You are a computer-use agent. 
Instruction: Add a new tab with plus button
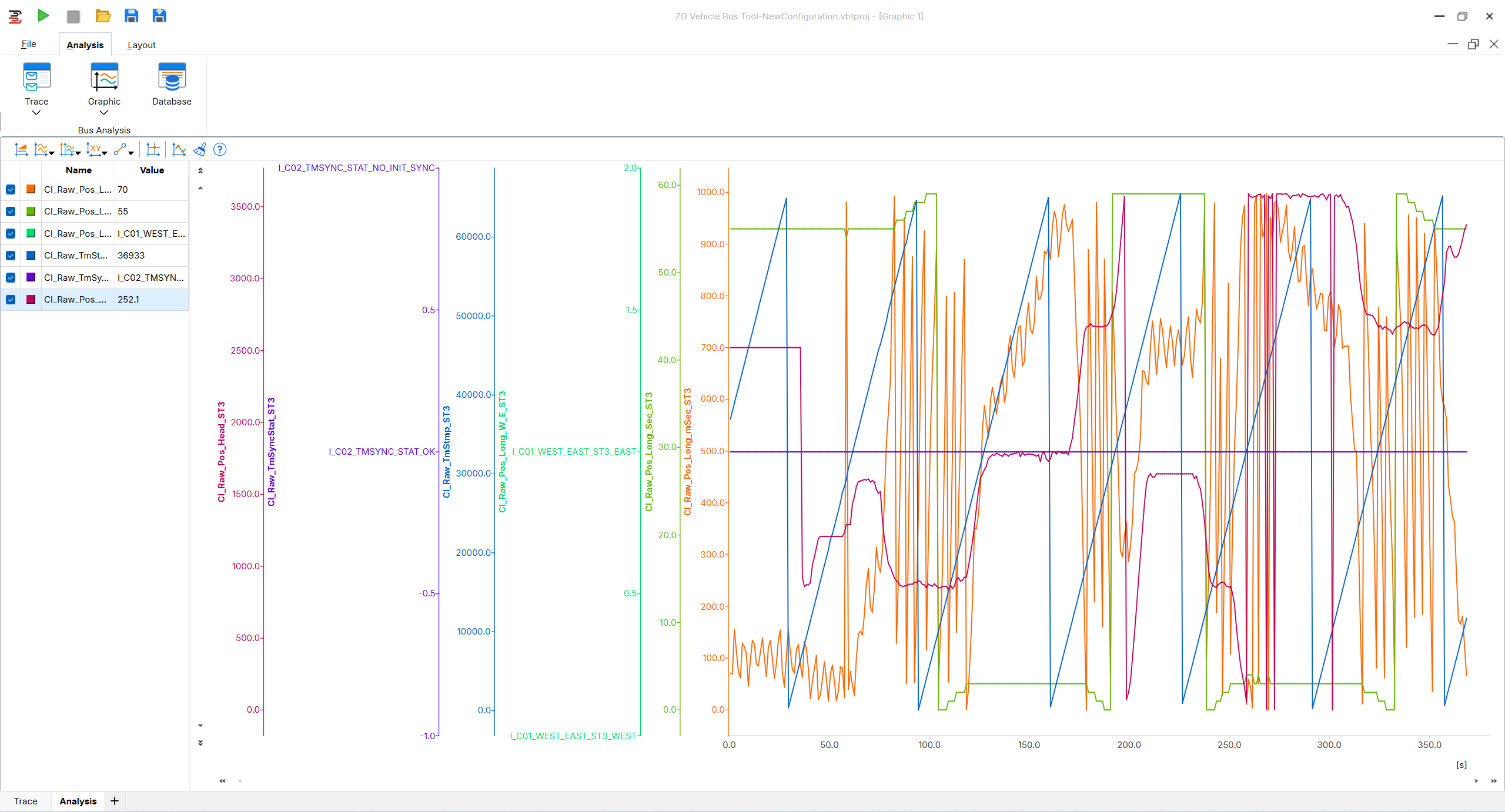[x=115, y=801]
